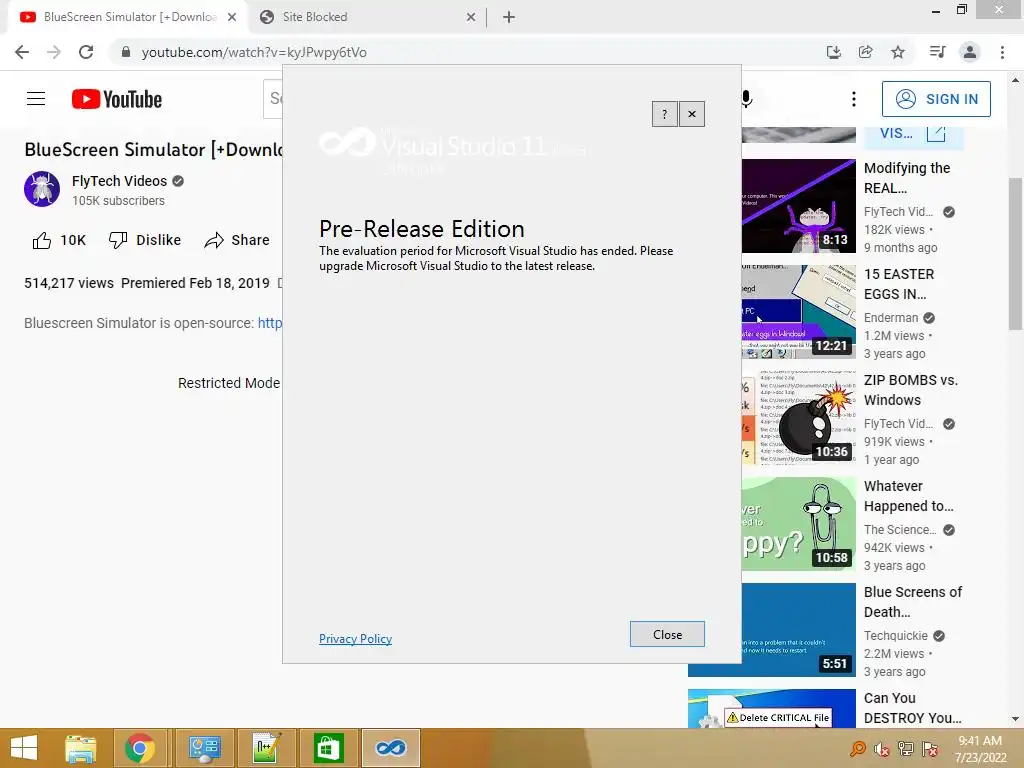Open the ZIP BOMBS vs. Windows thumbnail

click(799, 418)
